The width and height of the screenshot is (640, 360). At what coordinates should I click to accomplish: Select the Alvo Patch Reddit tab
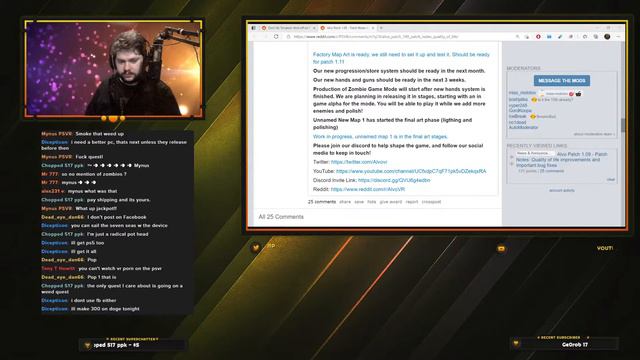[x=347, y=28]
